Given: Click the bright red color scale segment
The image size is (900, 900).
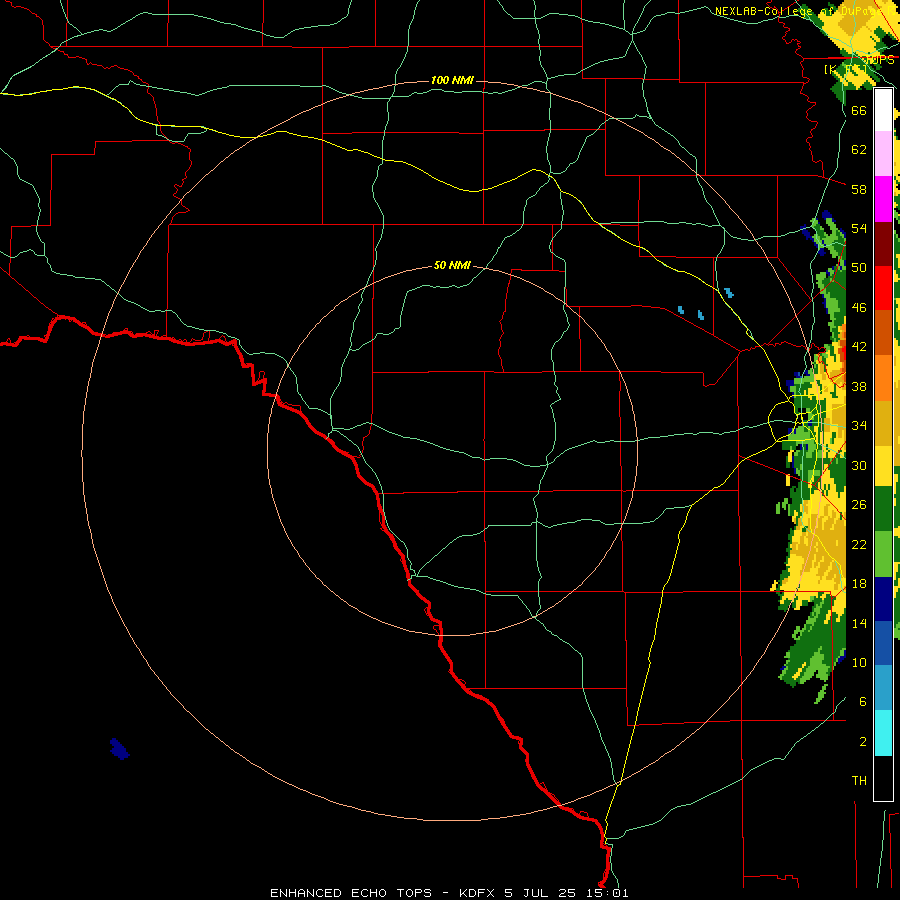Looking at the screenshot, I should (883, 288).
